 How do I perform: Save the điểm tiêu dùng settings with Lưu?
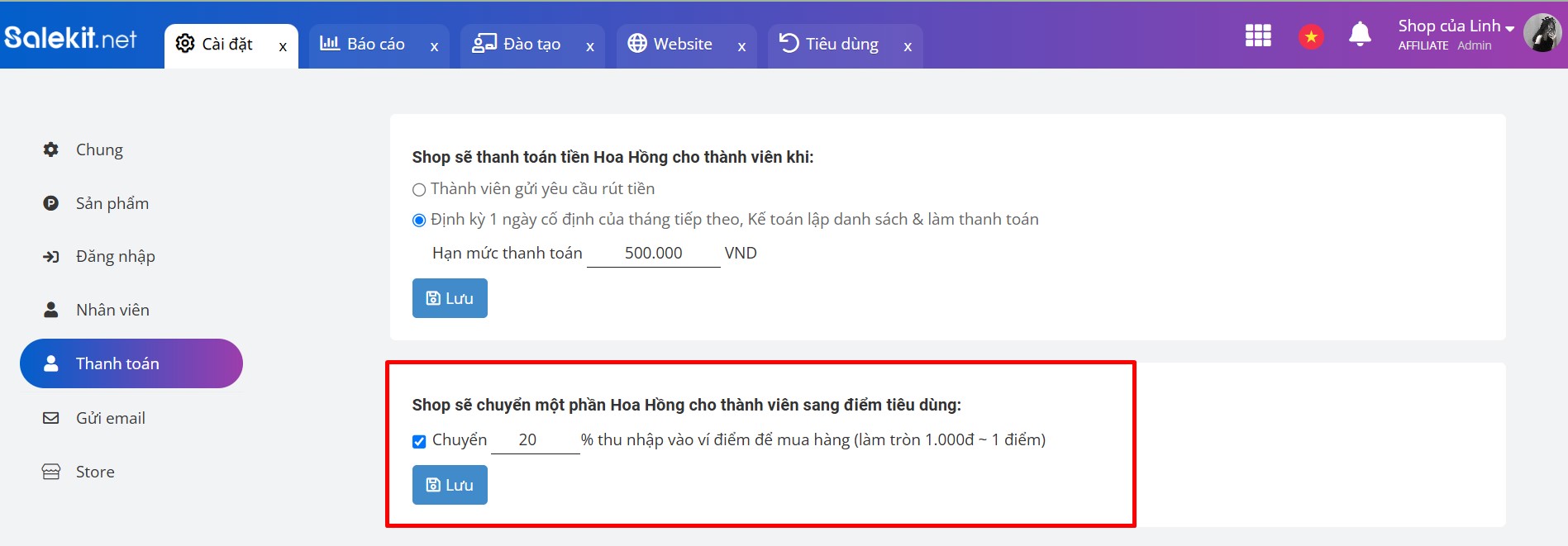(x=450, y=485)
